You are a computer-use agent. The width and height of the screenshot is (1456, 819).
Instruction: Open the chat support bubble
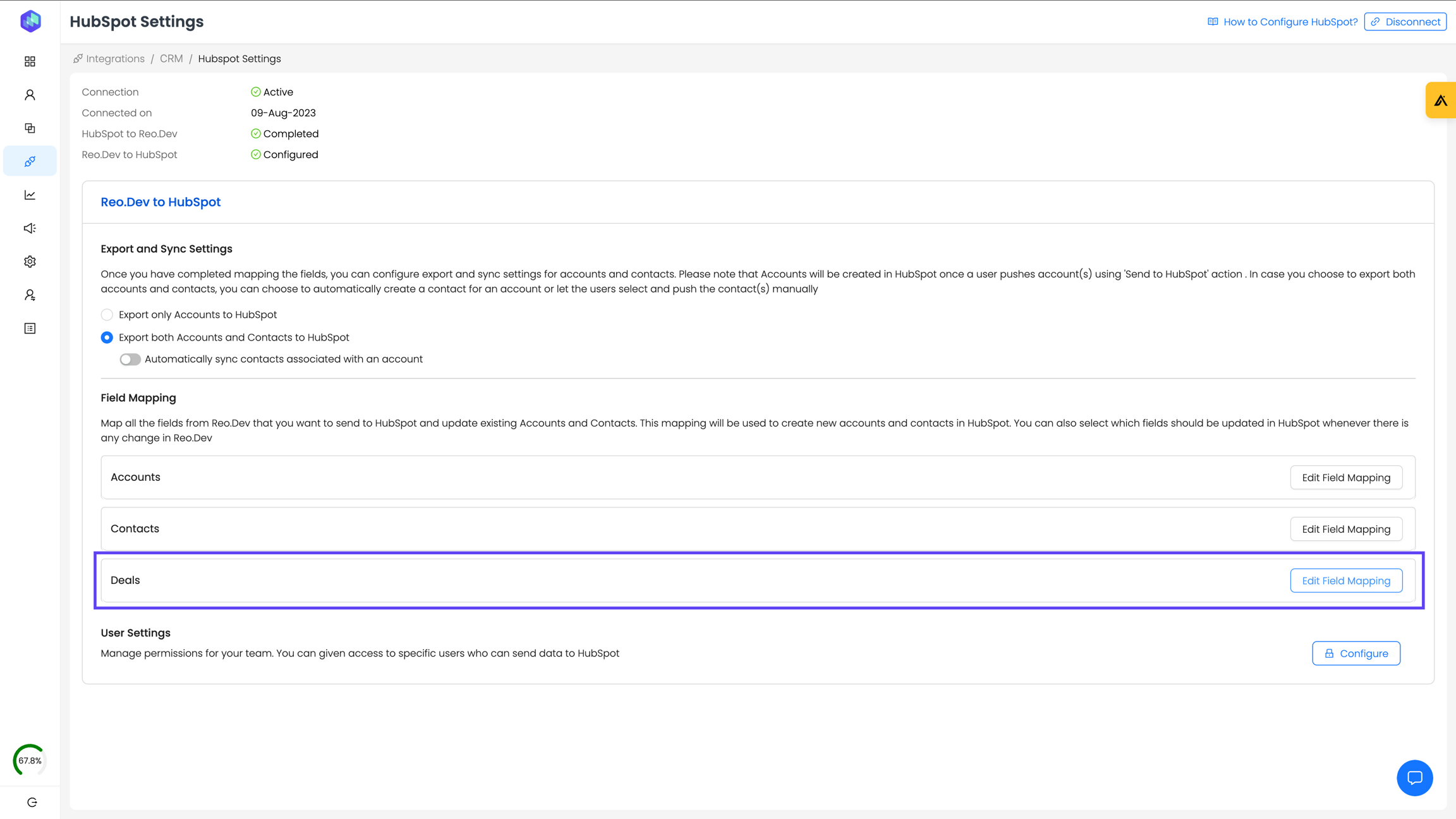click(x=1414, y=777)
